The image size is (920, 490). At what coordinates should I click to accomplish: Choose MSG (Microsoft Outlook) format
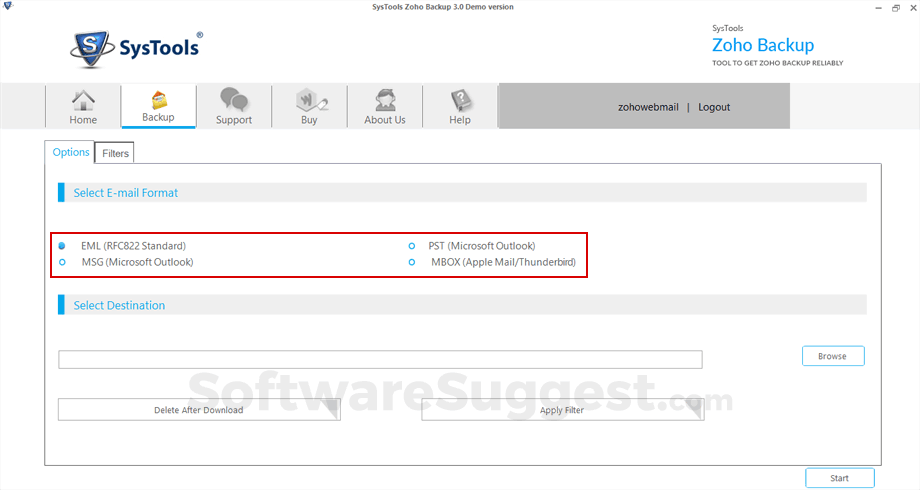click(62, 262)
